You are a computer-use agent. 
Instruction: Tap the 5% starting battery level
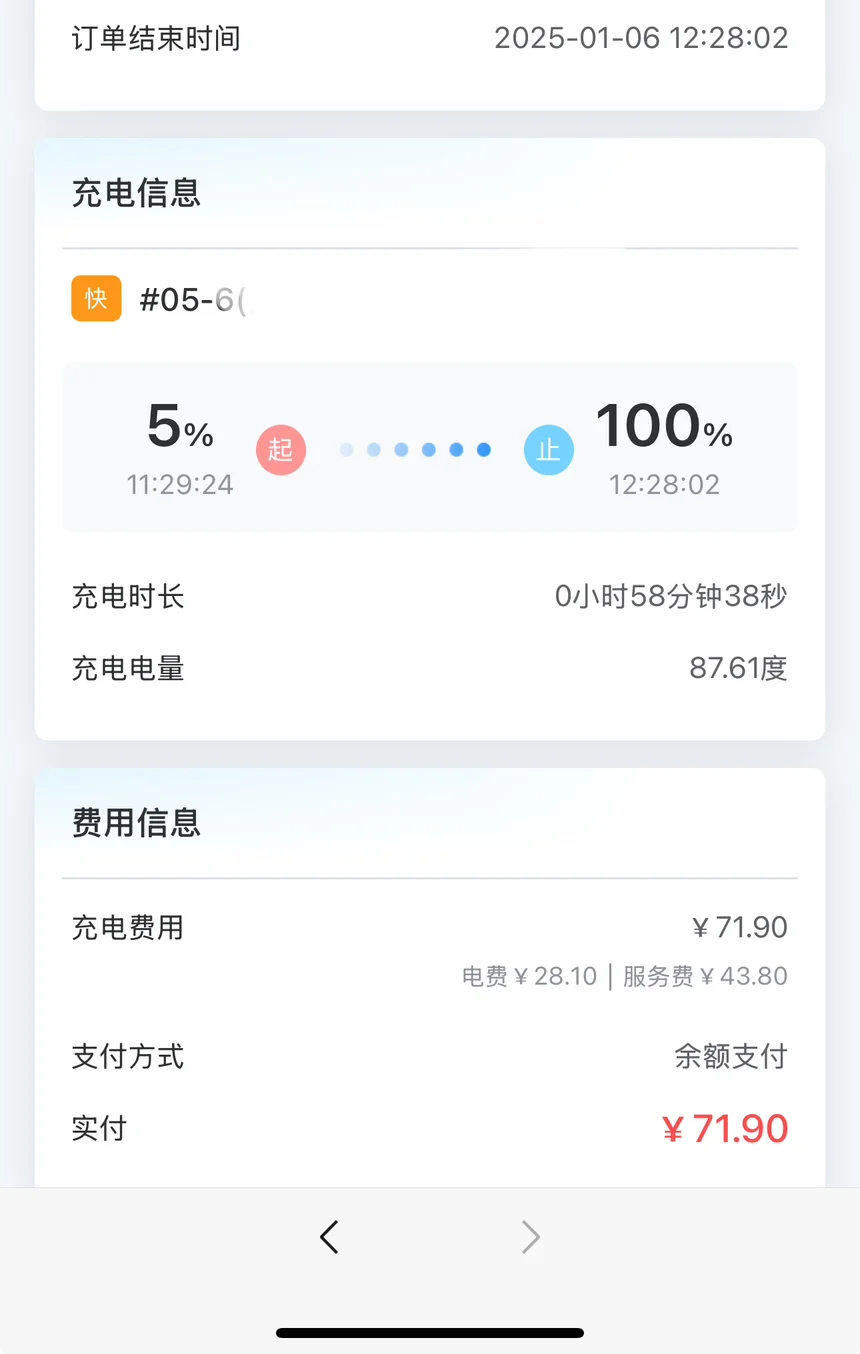(180, 426)
